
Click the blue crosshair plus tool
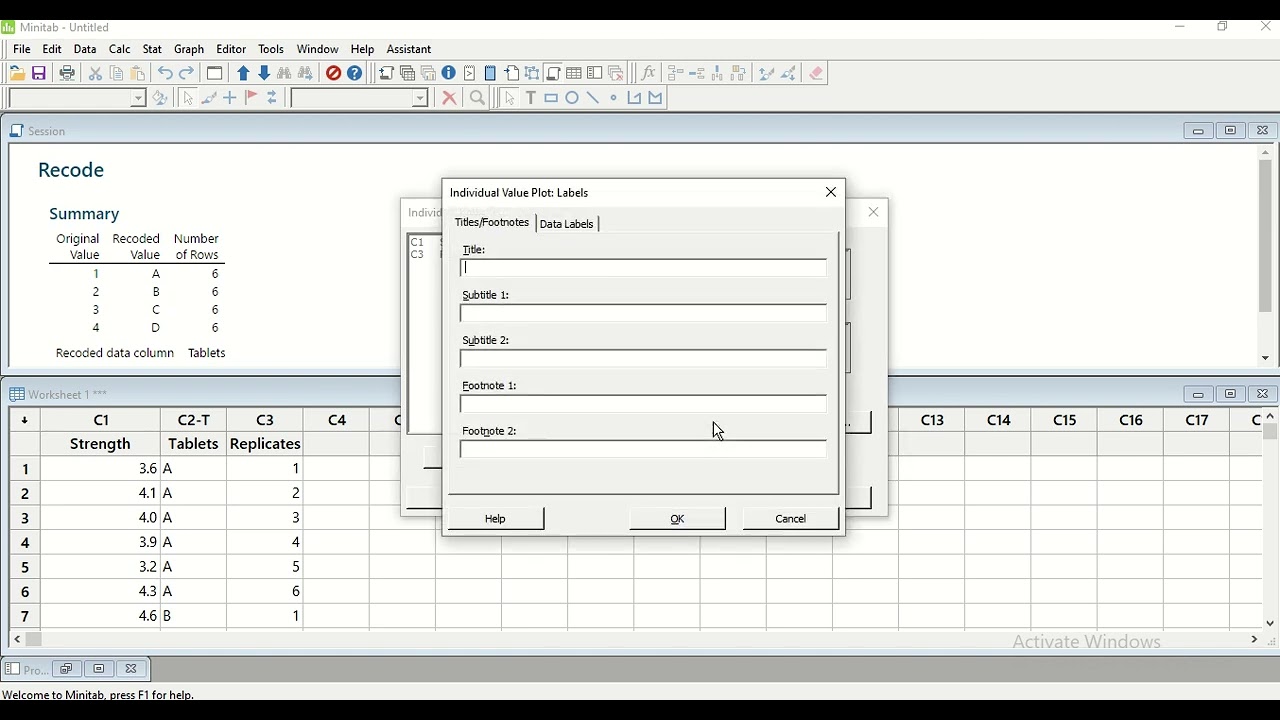(230, 98)
